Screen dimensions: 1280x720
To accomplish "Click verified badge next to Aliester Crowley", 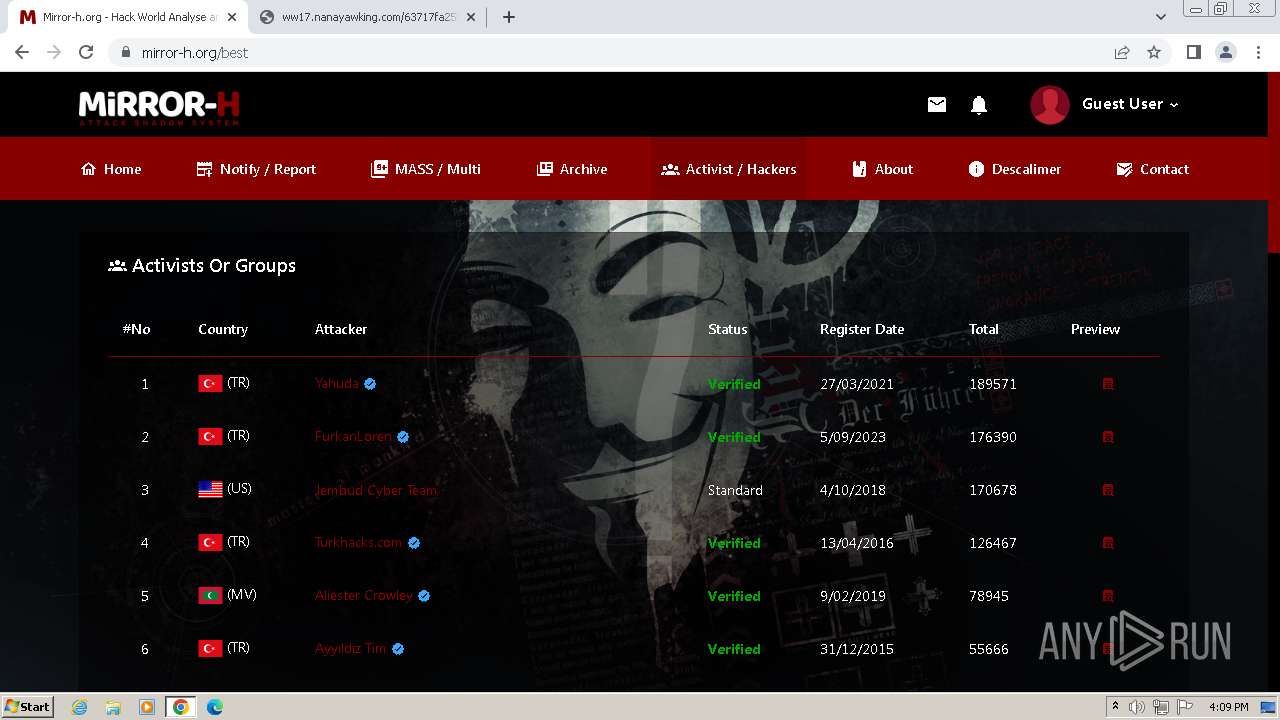I will 424,596.
